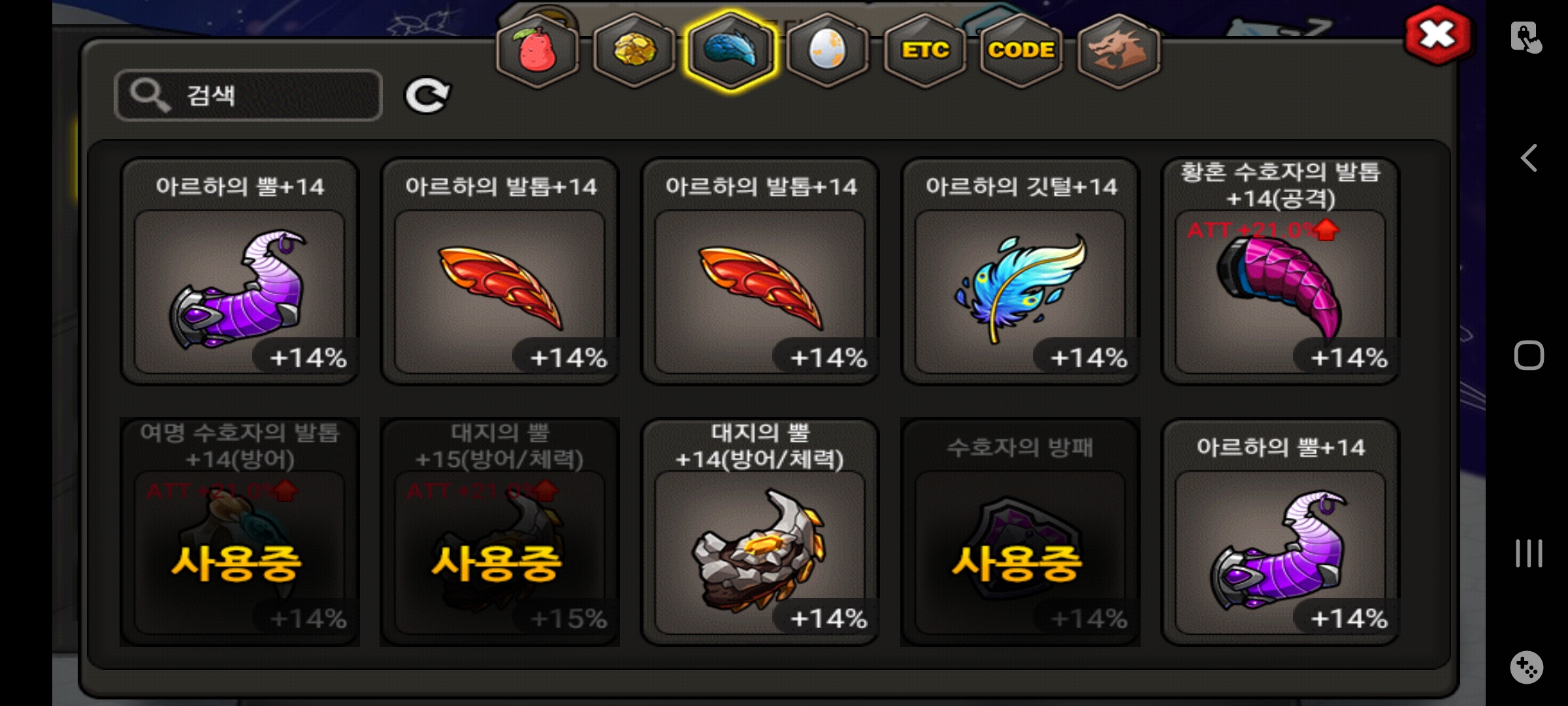Select the 대지의 뿔+14(방어/체력) rock horn
The height and width of the screenshot is (706, 1568).
pyautogui.click(x=760, y=532)
